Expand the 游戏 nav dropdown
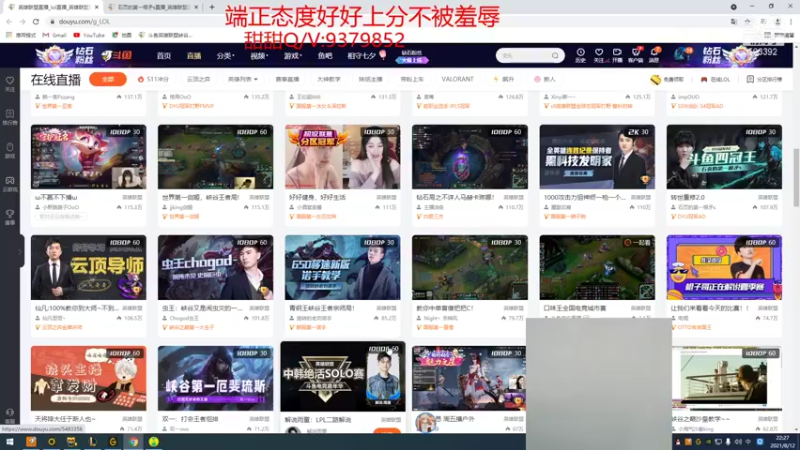Screen dimensions: 800x450 click(292, 56)
